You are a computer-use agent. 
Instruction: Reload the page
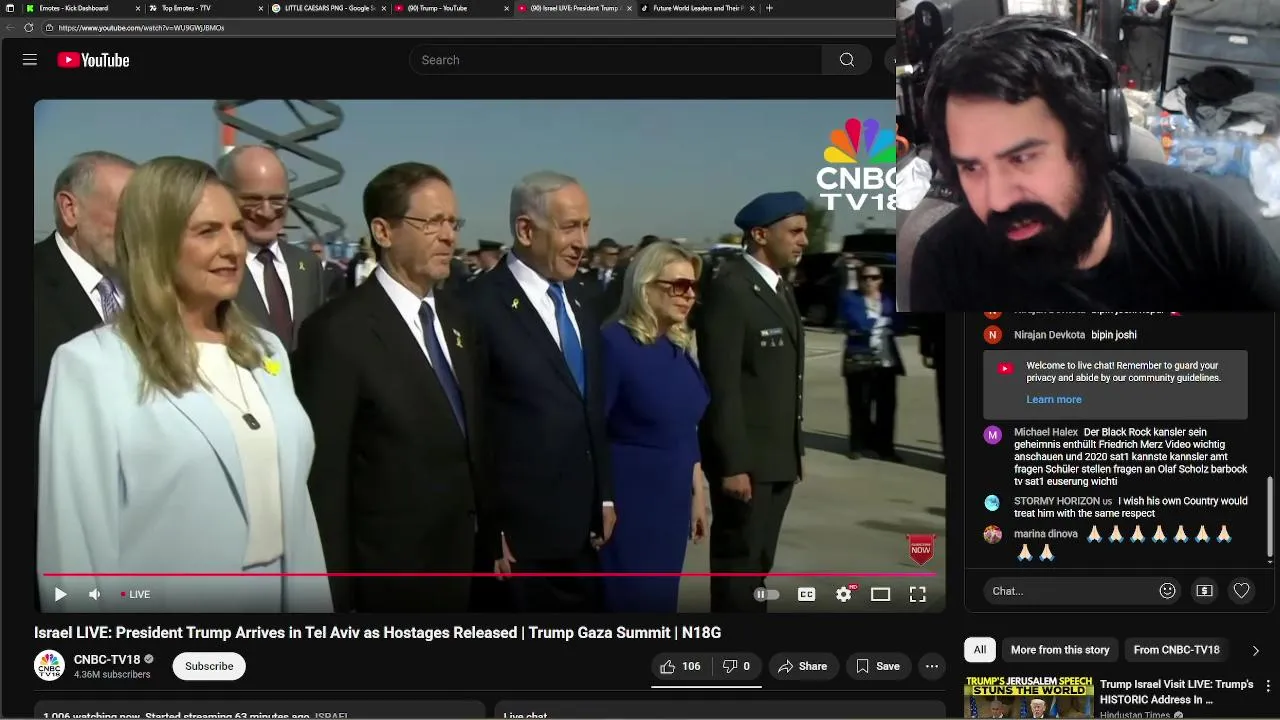coord(28,28)
